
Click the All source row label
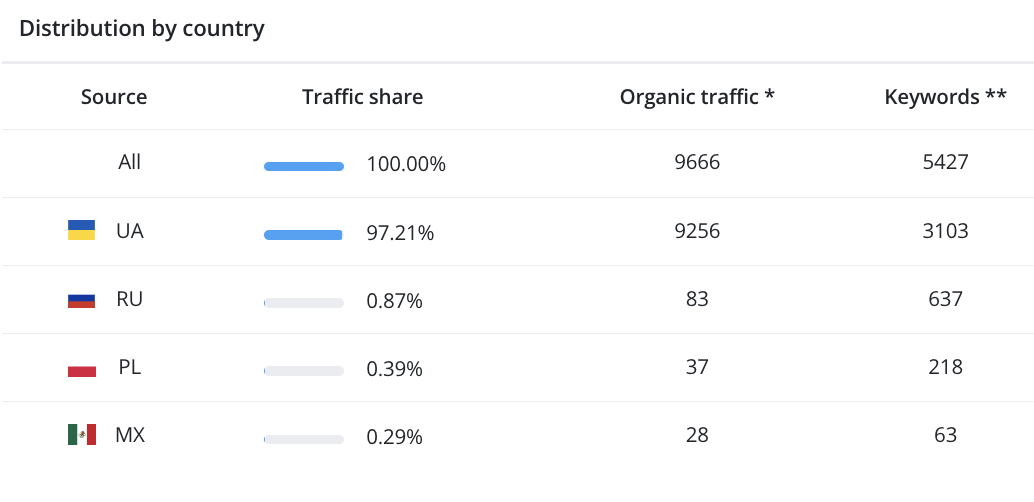click(x=129, y=161)
